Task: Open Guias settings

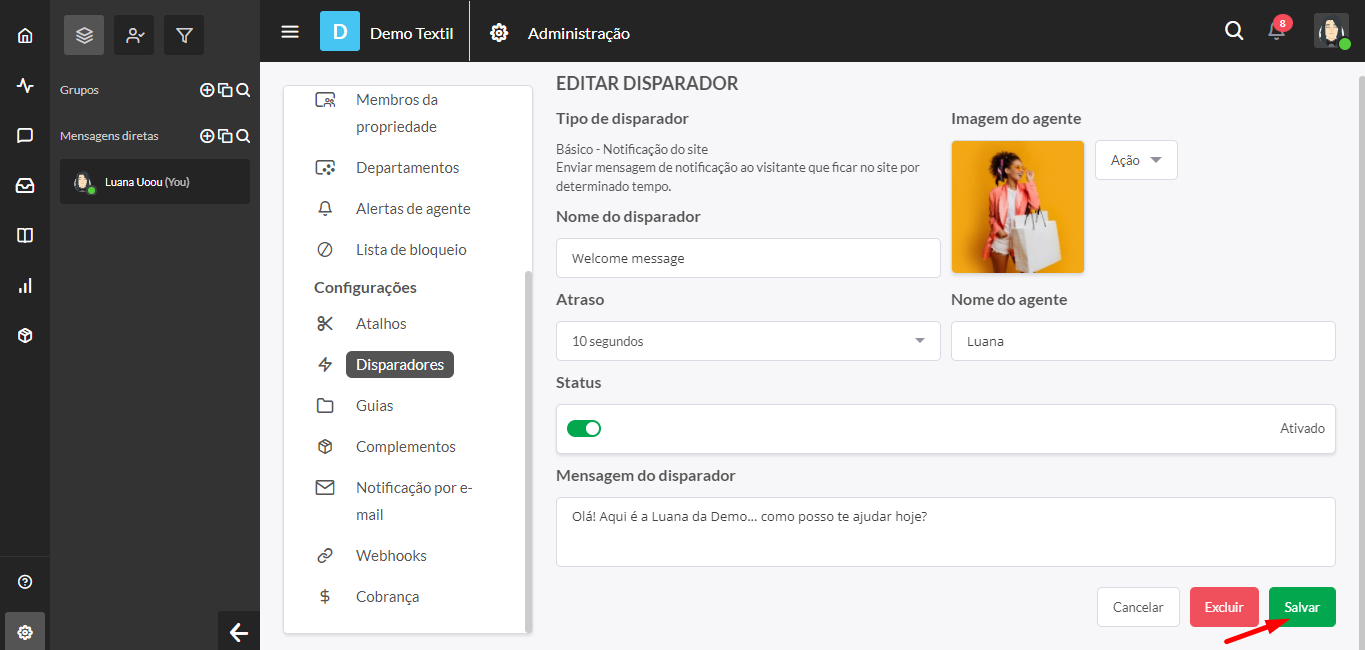Action: coord(374,405)
